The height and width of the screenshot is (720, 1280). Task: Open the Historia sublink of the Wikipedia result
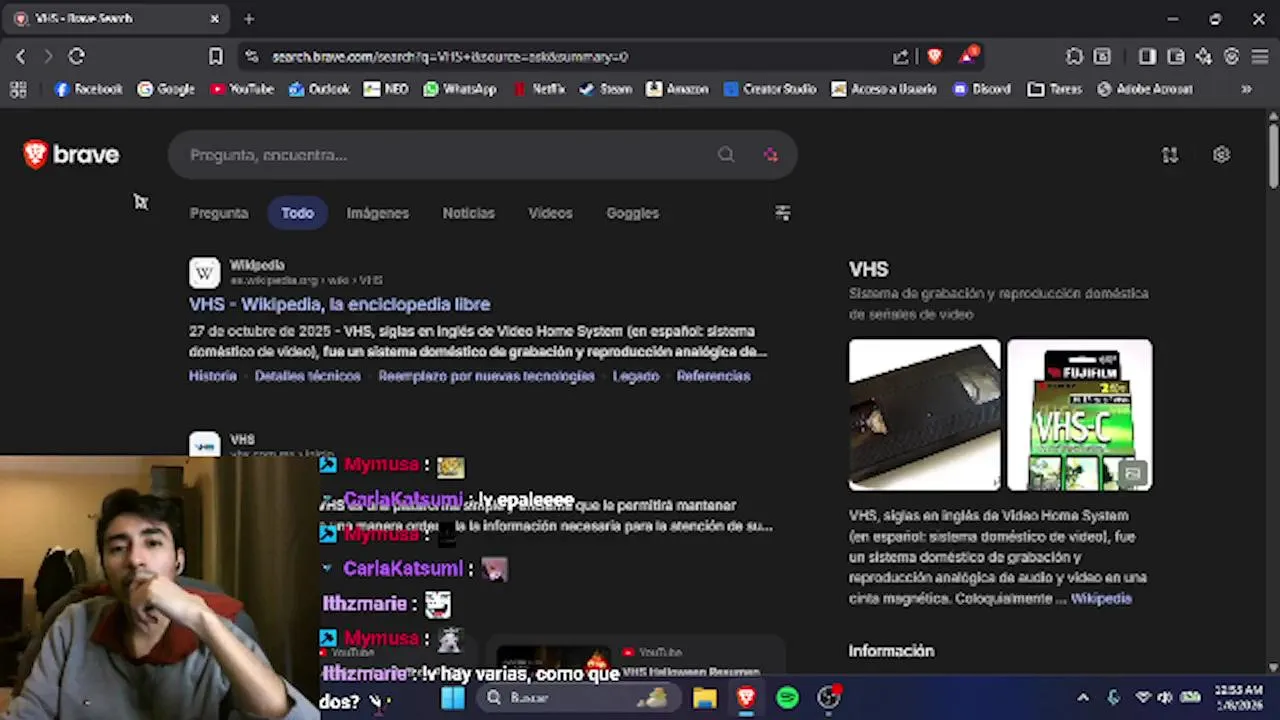point(213,376)
